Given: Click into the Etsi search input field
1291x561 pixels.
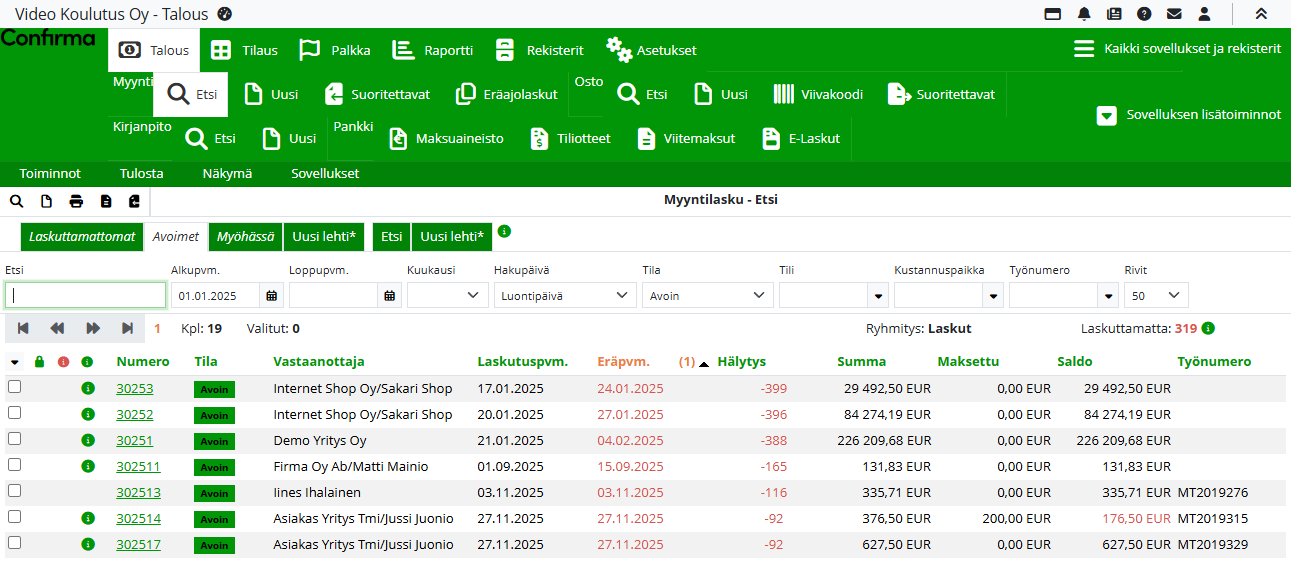Looking at the screenshot, I should pos(86,296).
